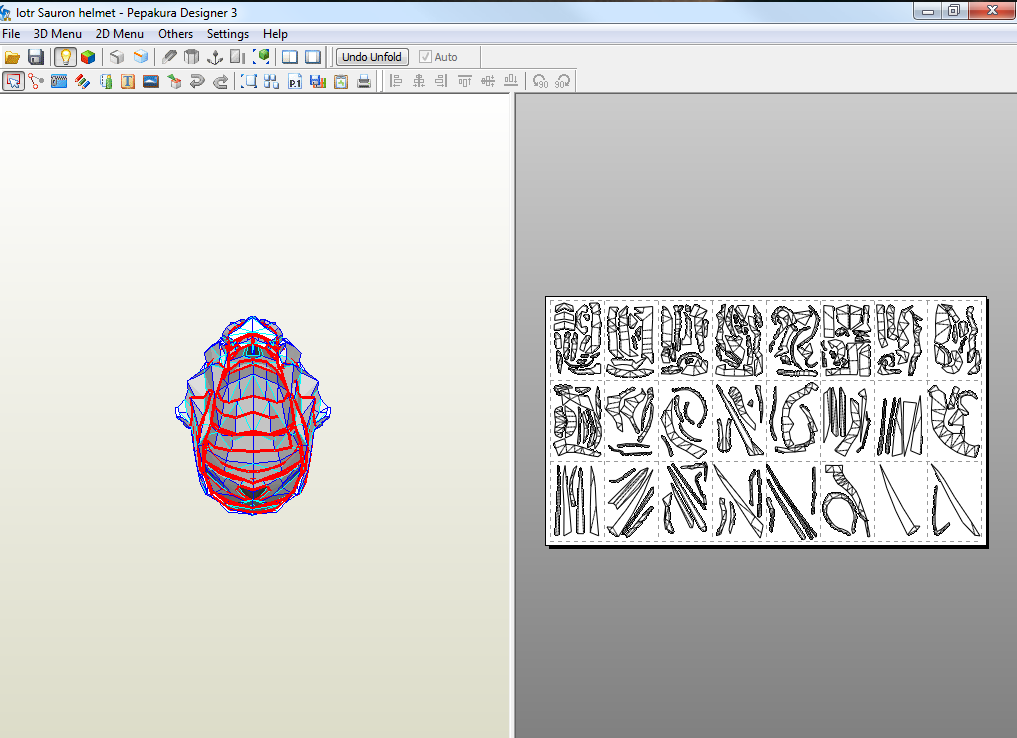Save the project with the floppy disk icon

click(36, 57)
